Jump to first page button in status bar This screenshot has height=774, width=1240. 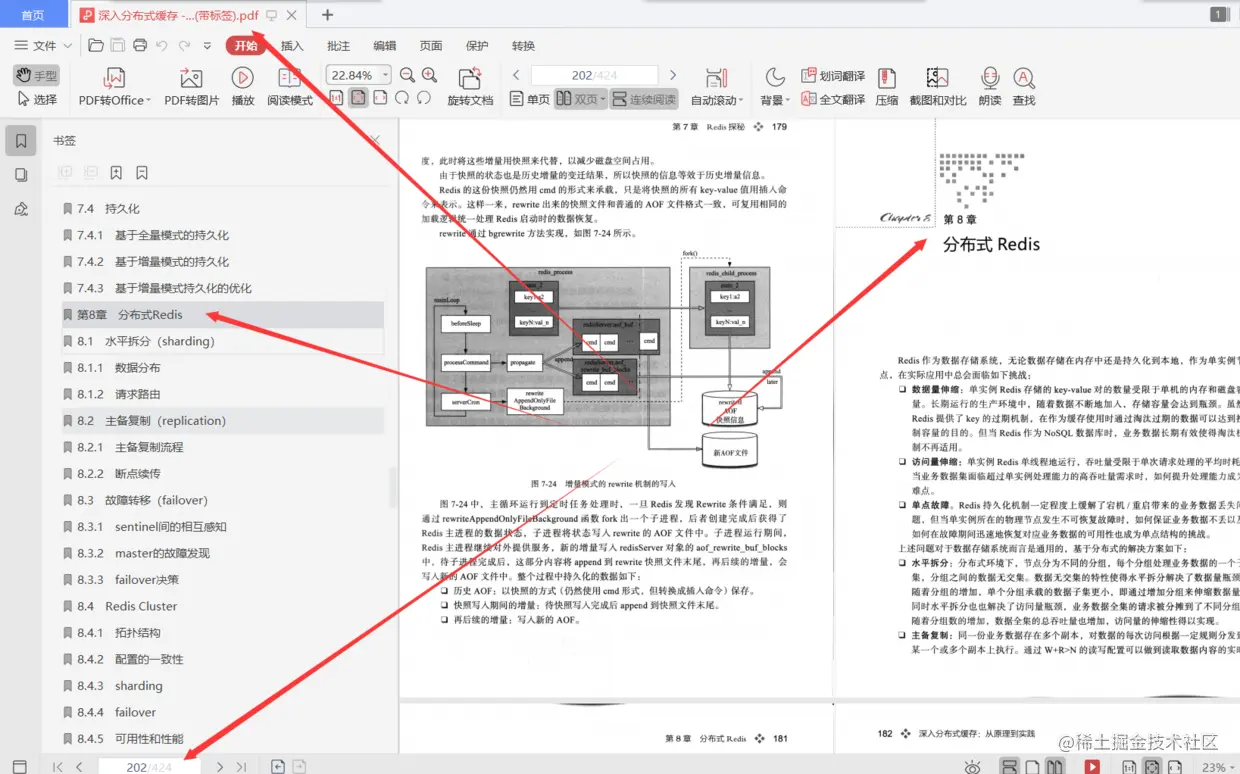tap(58, 767)
